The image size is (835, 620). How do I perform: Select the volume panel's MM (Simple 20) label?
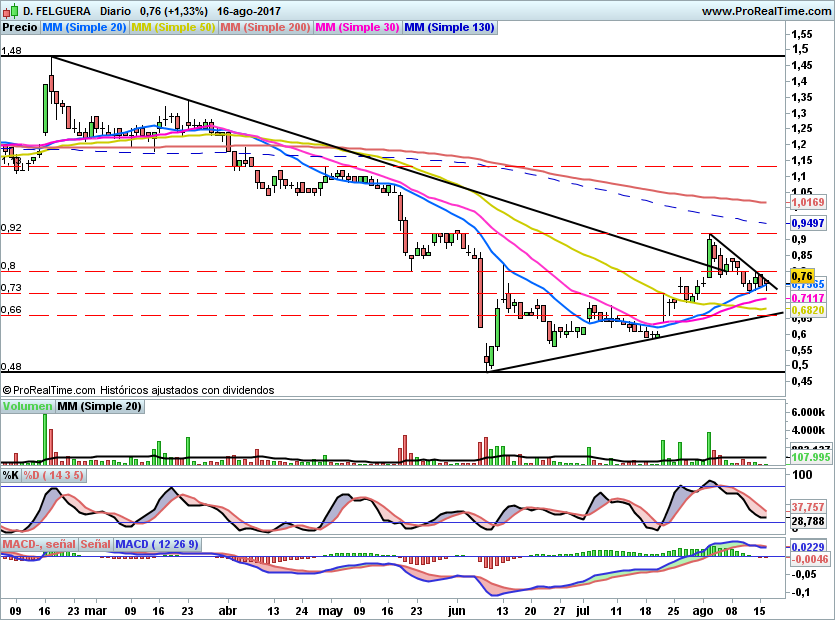tap(99, 407)
